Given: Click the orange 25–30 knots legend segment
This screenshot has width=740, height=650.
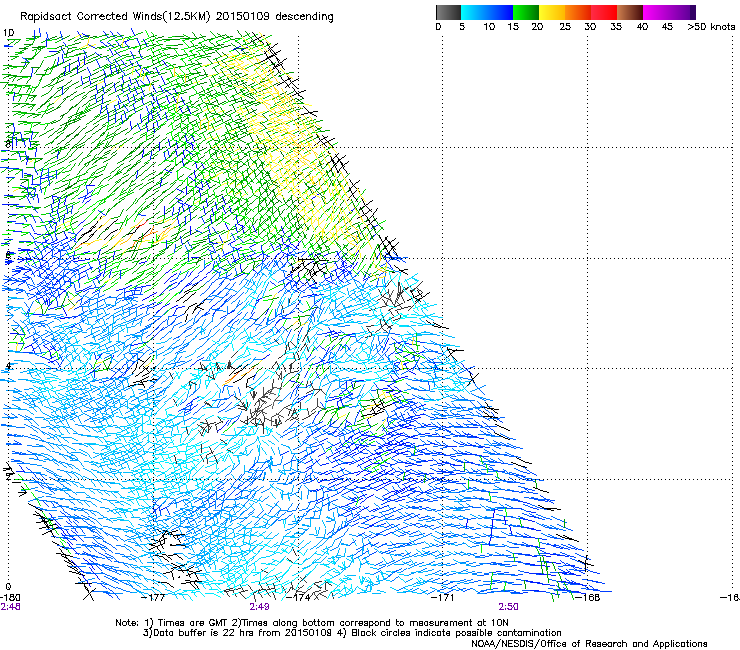Looking at the screenshot, I should pyautogui.click(x=578, y=12).
